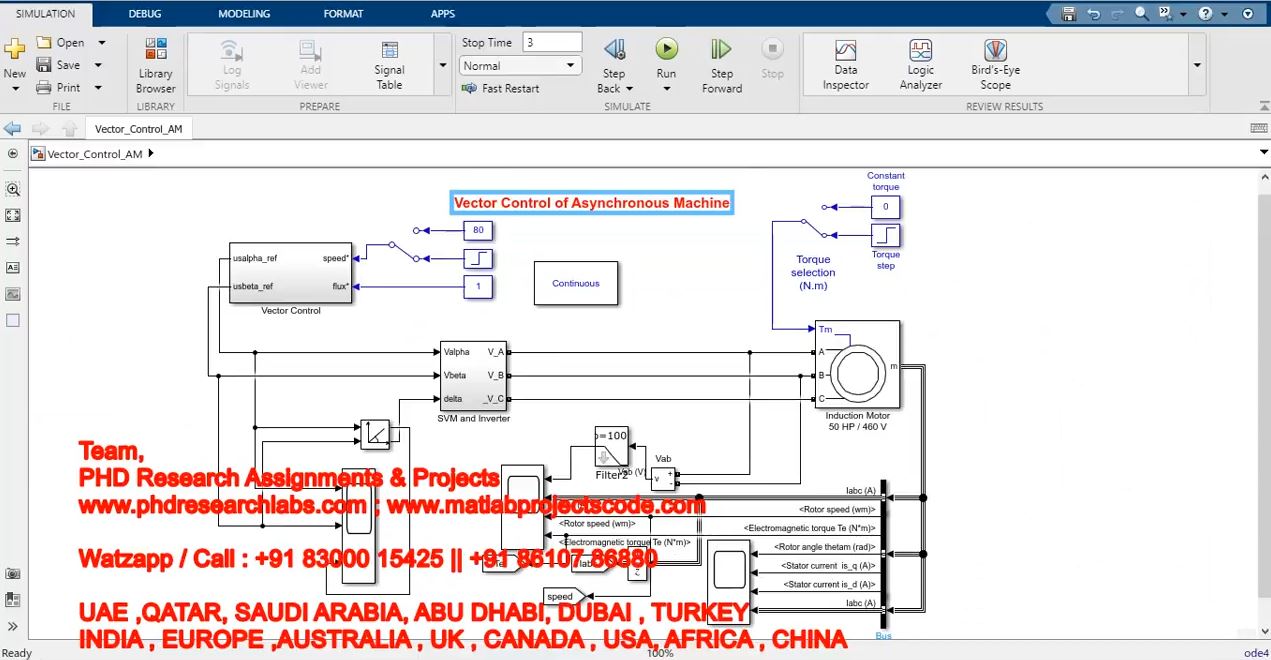This screenshot has width=1271, height=660.
Task: Expand the Save dropdown arrow
Action: click(x=98, y=65)
